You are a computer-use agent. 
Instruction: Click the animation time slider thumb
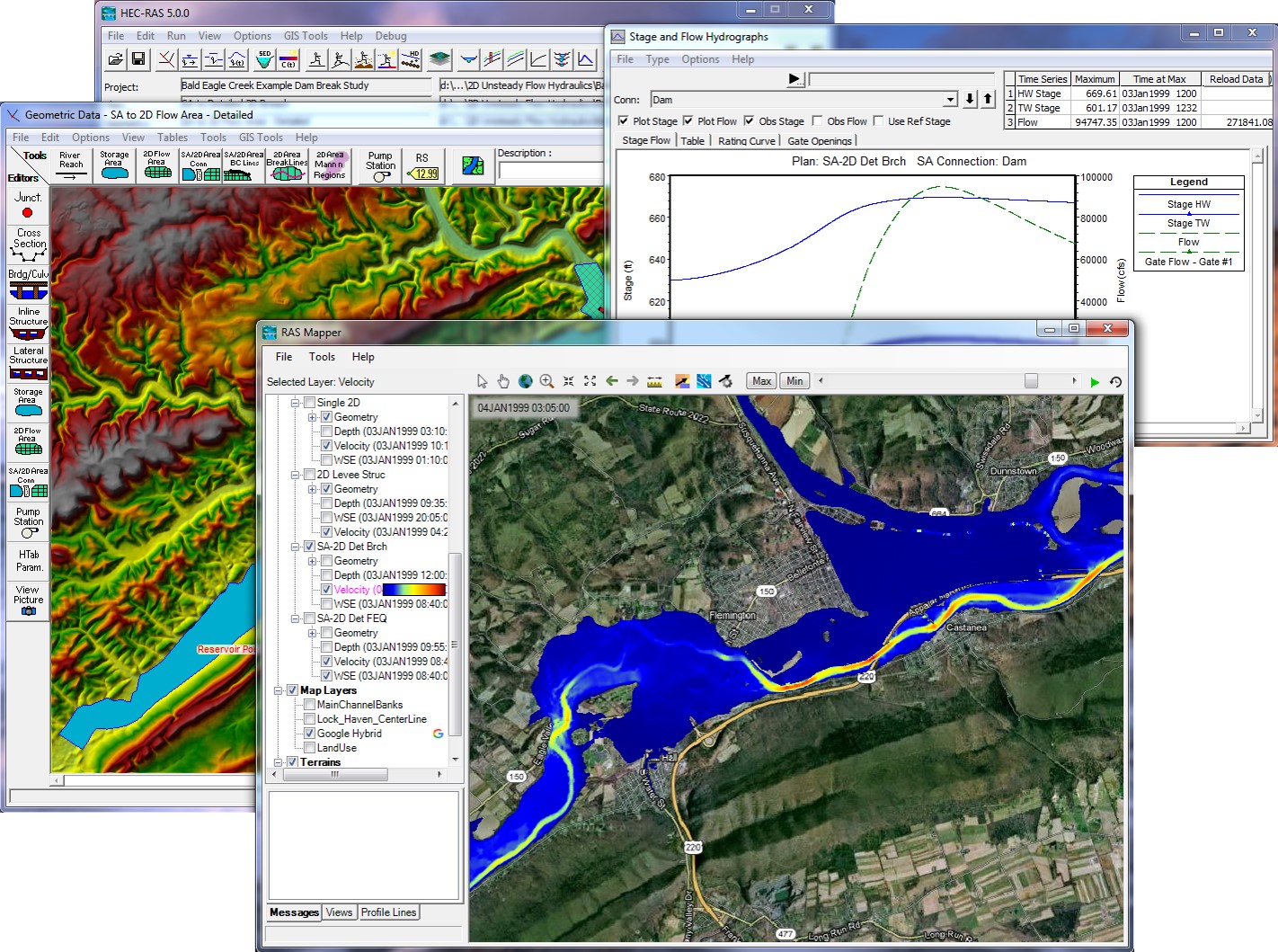coord(1031,381)
